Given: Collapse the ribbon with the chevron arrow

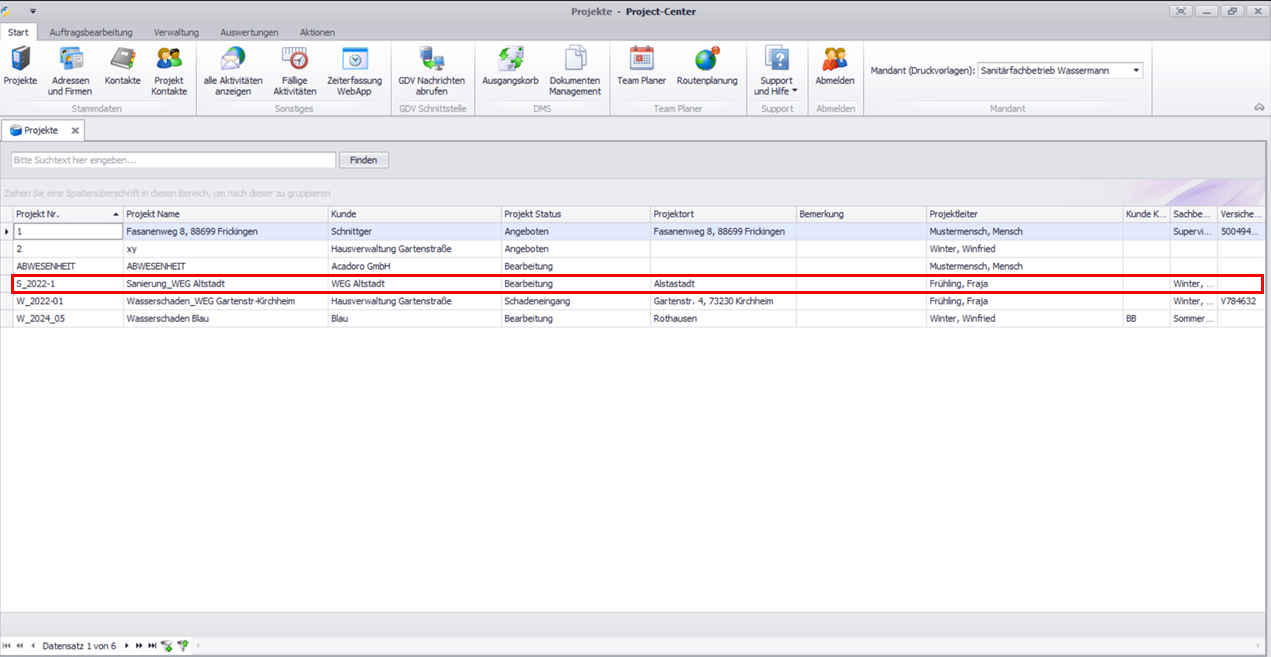Looking at the screenshot, I should click(1258, 107).
